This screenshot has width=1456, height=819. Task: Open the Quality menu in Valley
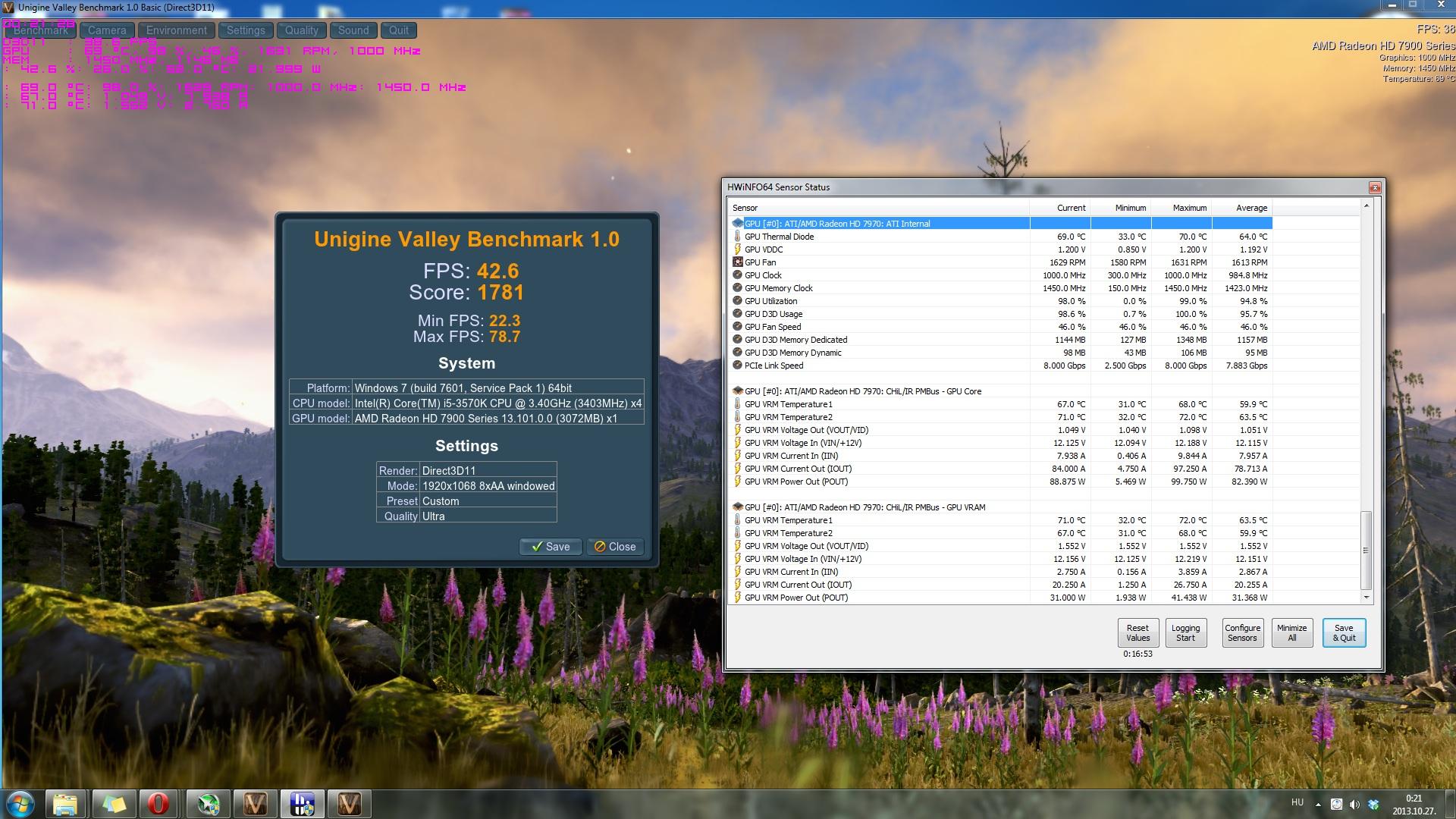pyautogui.click(x=302, y=30)
